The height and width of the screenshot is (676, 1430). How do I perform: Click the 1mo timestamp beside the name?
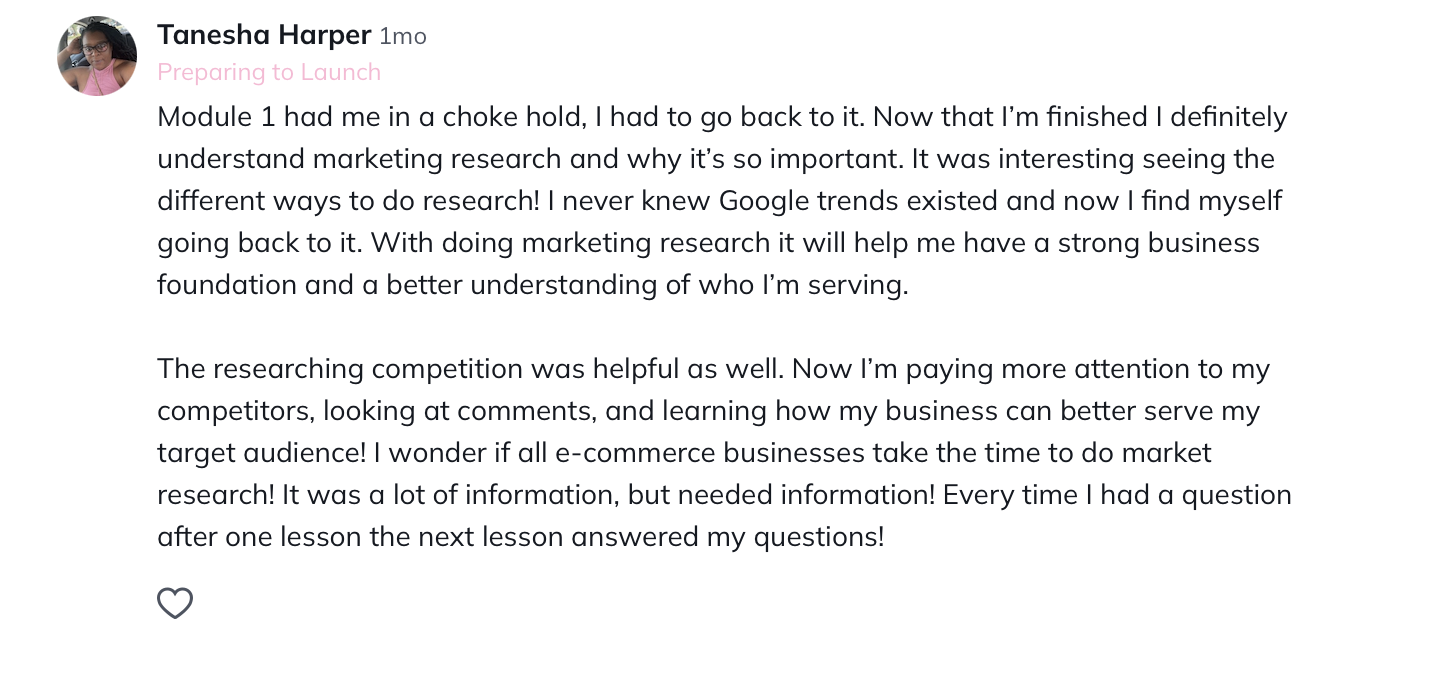coord(403,37)
